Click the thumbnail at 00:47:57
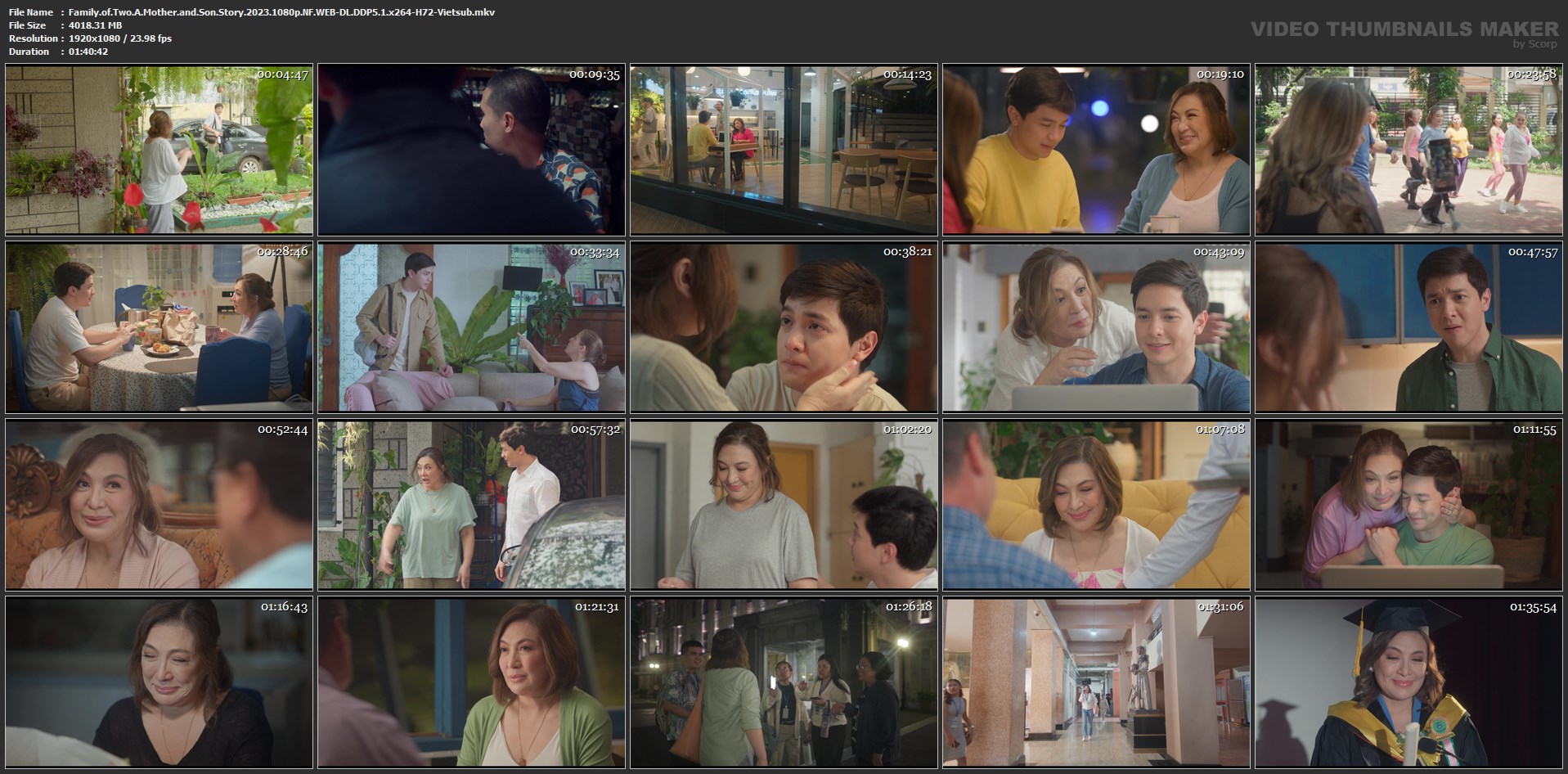This screenshot has width=1568, height=774. [x=1409, y=327]
